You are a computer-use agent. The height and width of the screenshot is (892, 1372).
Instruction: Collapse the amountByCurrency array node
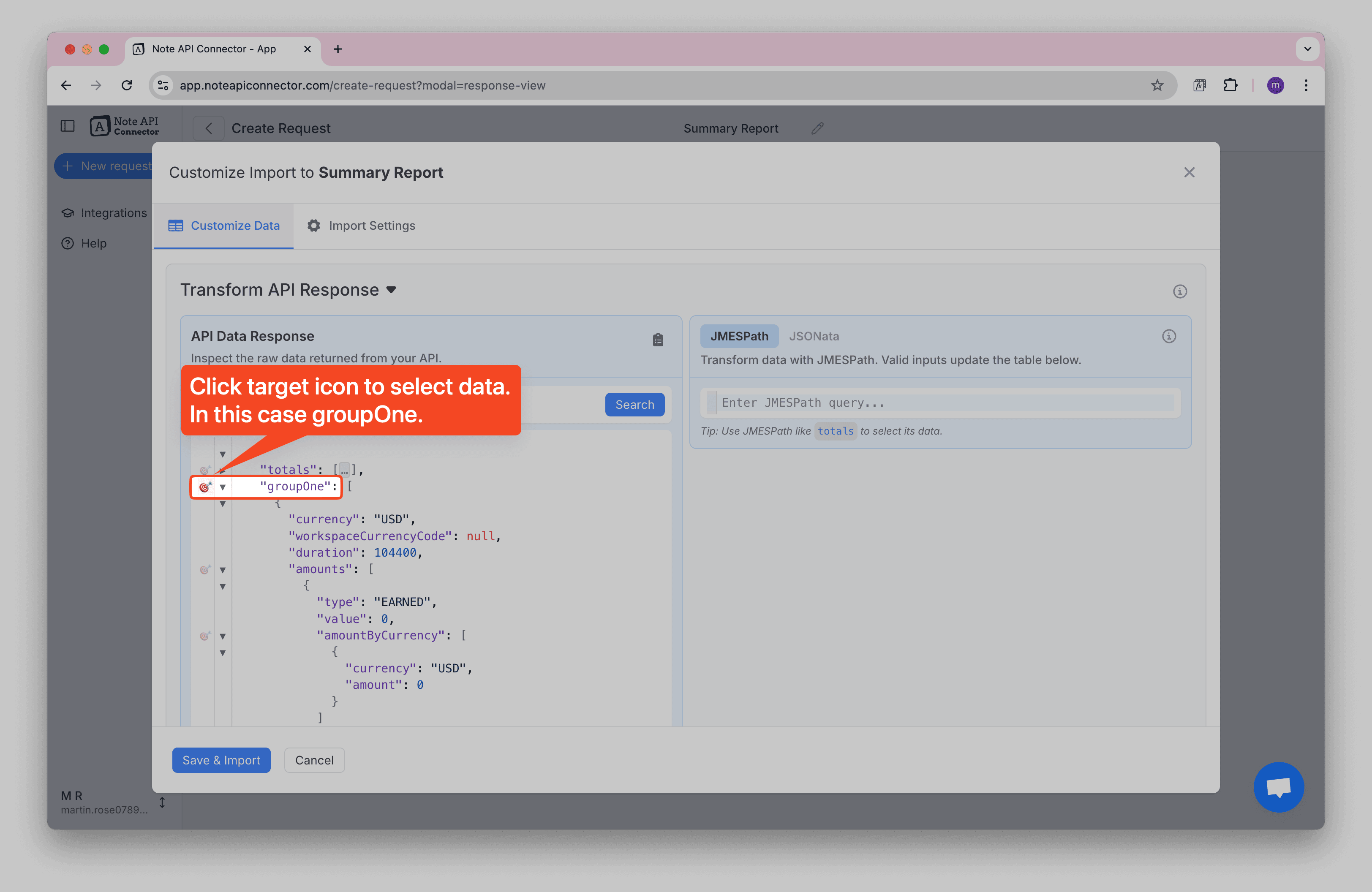(223, 636)
